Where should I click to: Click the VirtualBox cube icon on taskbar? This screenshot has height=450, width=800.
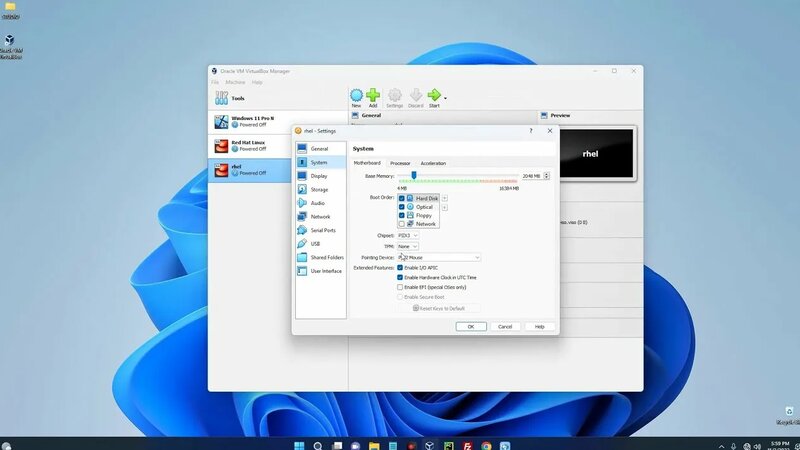coord(430,446)
